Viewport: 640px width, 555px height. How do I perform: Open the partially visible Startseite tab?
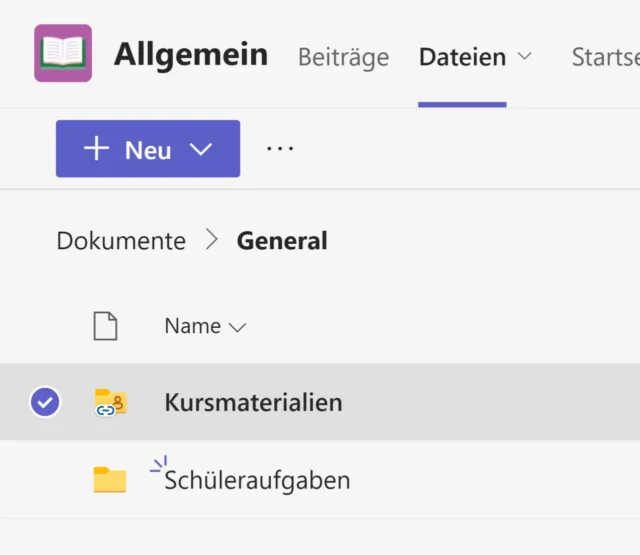pyautogui.click(x=604, y=57)
